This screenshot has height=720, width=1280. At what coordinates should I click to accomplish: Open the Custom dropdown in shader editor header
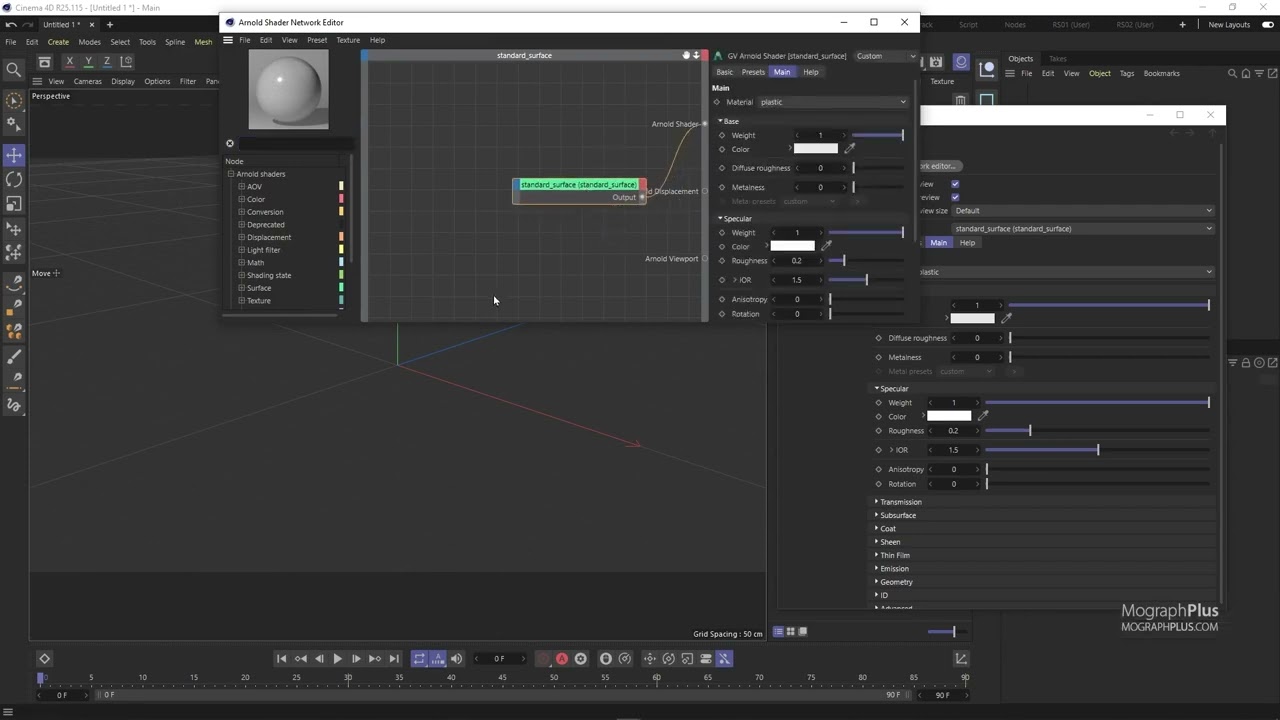tap(884, 56)
